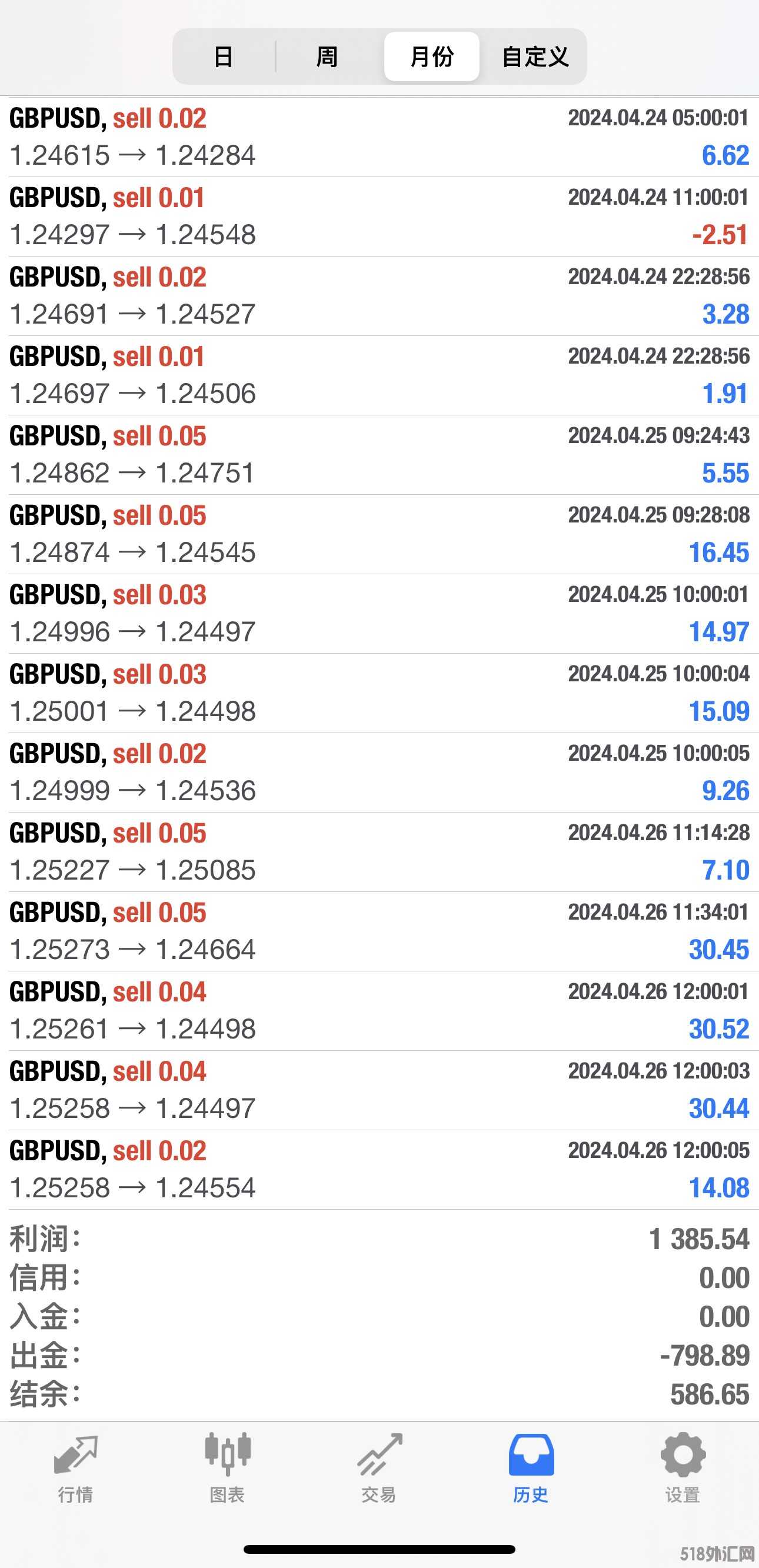
Task: Tap the Withdrawal (出金) row -798.89
Action: coord(379,1356)
